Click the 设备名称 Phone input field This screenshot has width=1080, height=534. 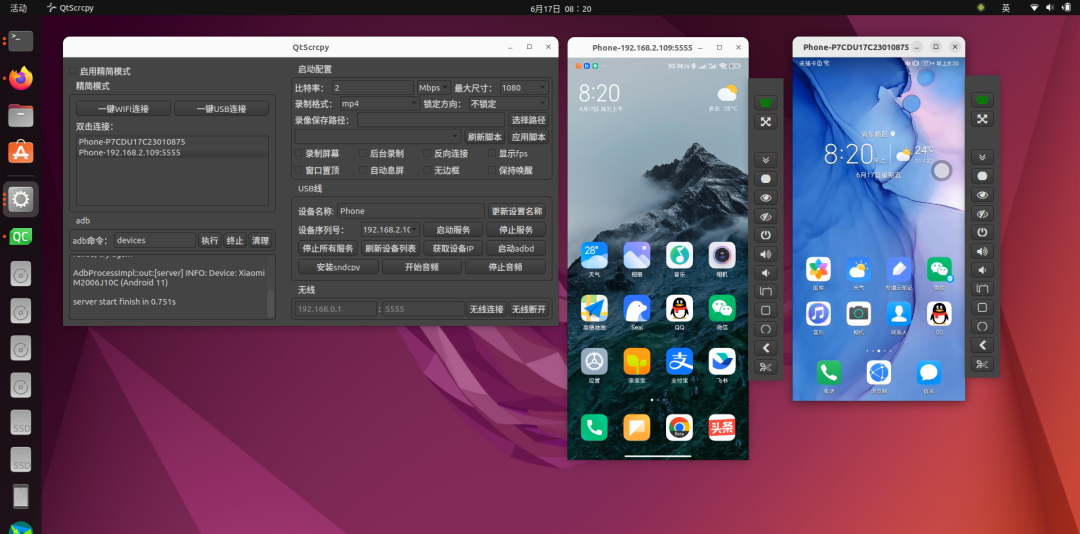(x=411, y=211)
